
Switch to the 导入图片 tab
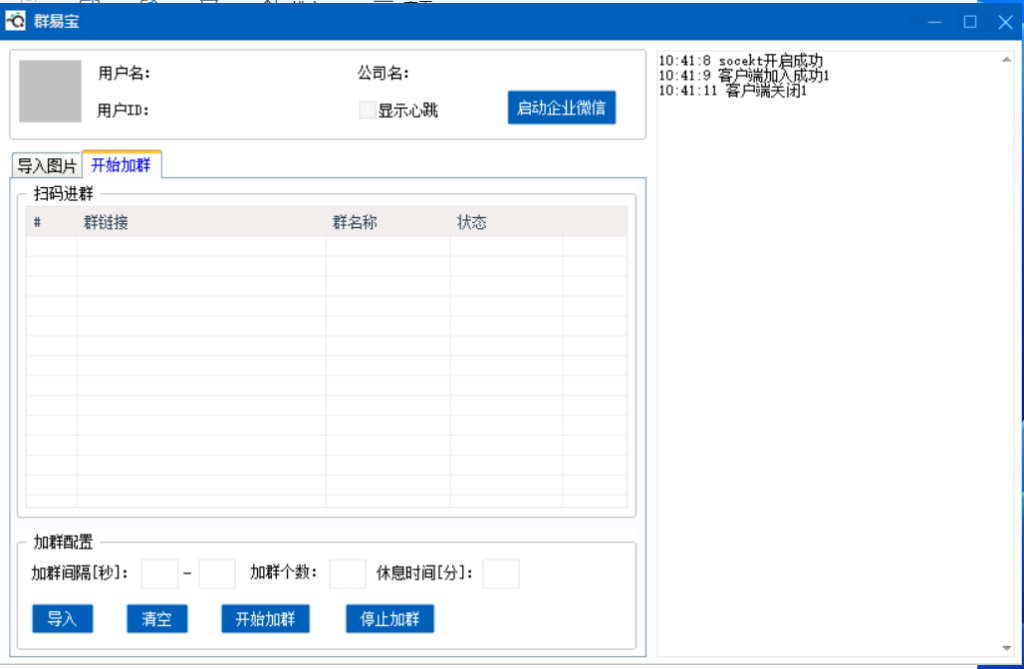click(47, 166)
